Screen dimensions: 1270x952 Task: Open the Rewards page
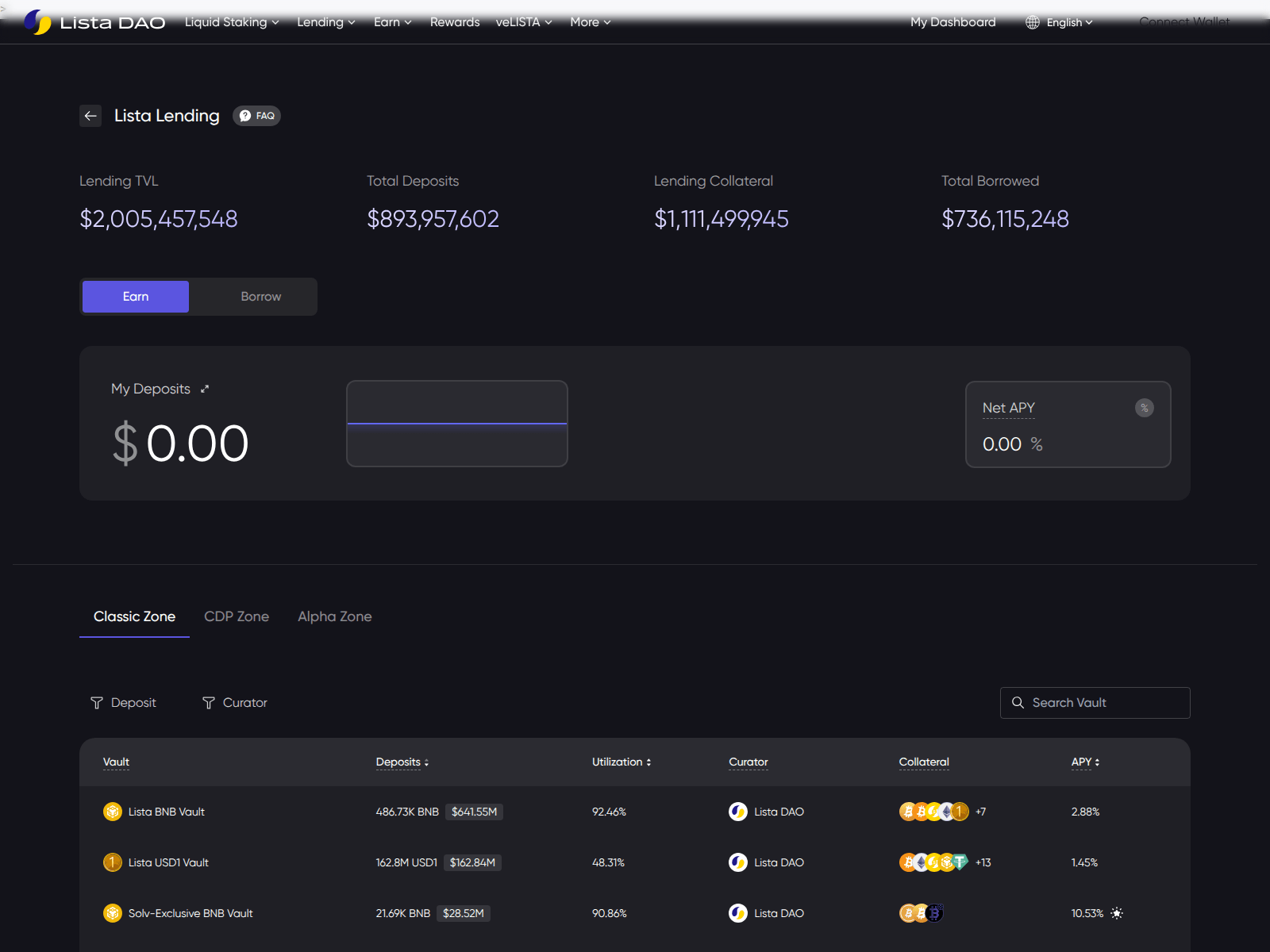click(x=455, y=22)
